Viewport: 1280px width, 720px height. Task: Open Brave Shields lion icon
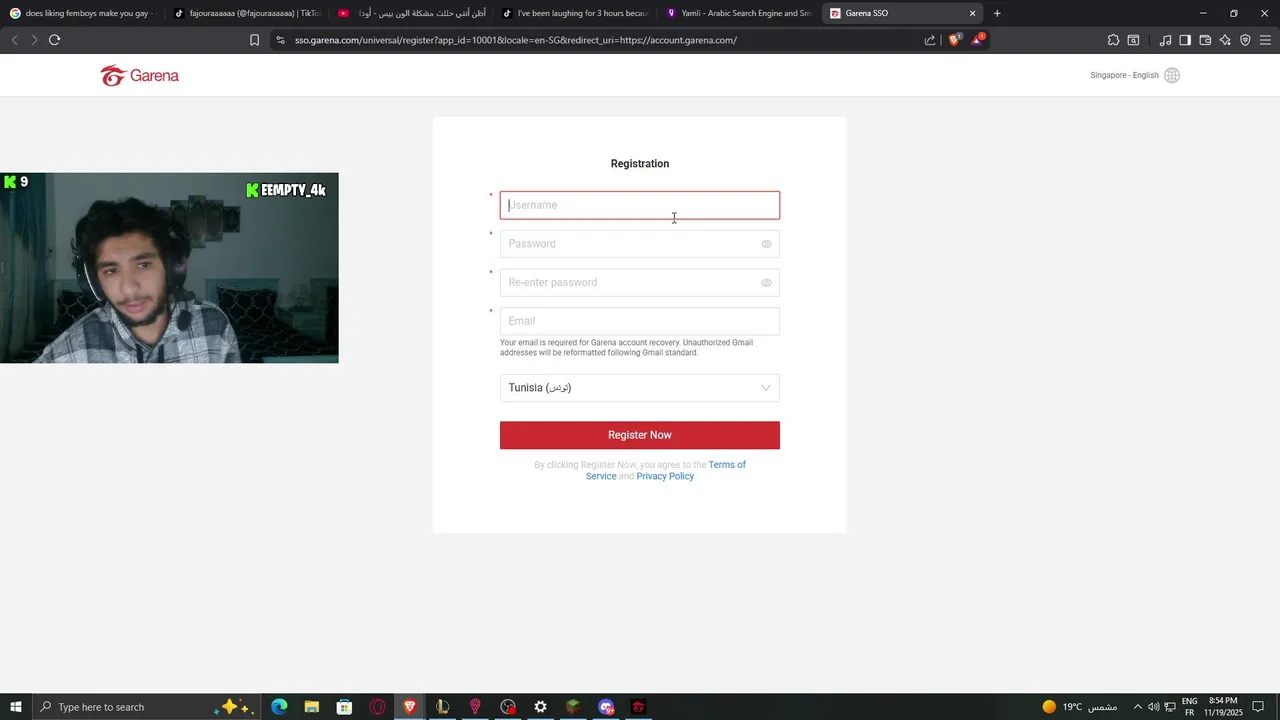[x=954, y=40]
